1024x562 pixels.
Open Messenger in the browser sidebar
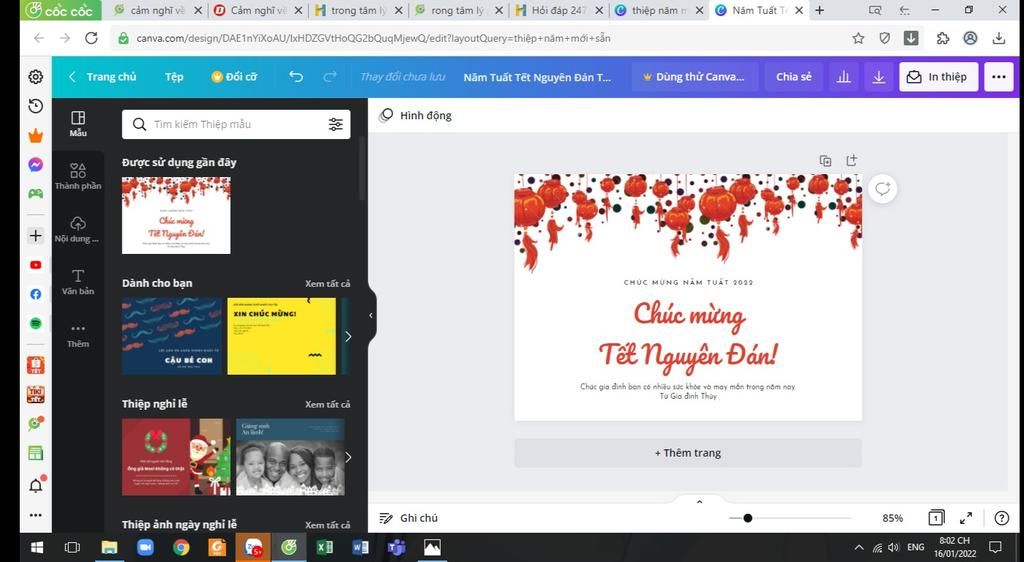click(36, 164)
